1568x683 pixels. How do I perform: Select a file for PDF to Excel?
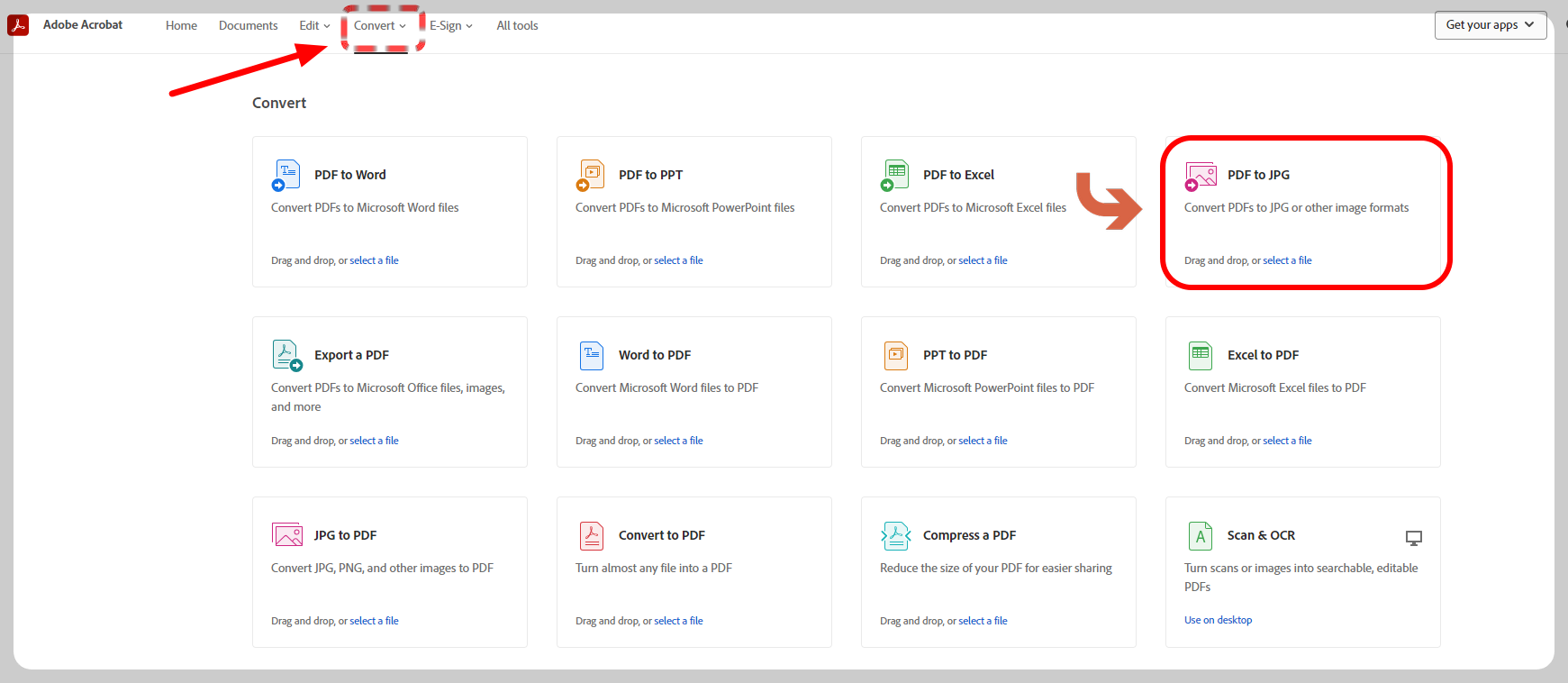tap(983, 260)
